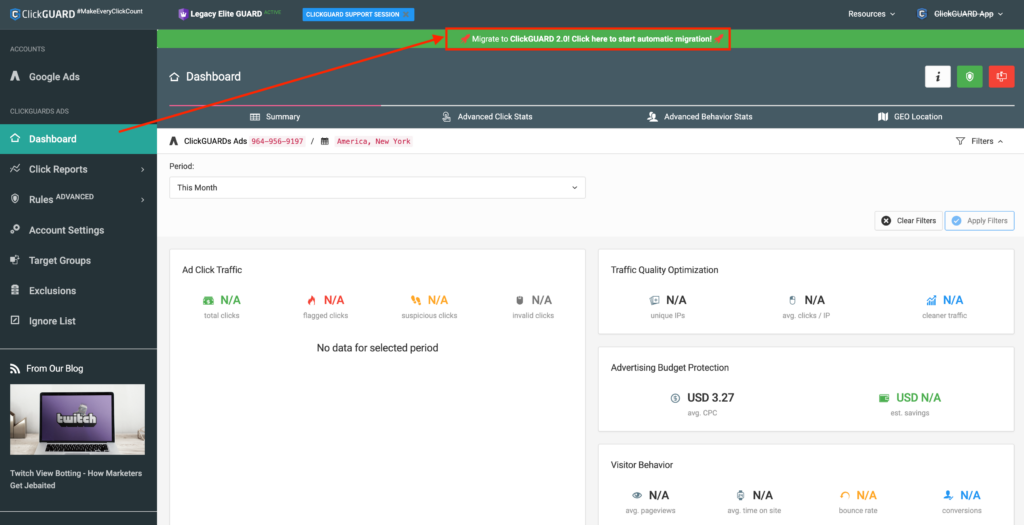Click the avg. pageviews eye icon
Viewport: 1024px width, 525px height.
click(637, 495)
